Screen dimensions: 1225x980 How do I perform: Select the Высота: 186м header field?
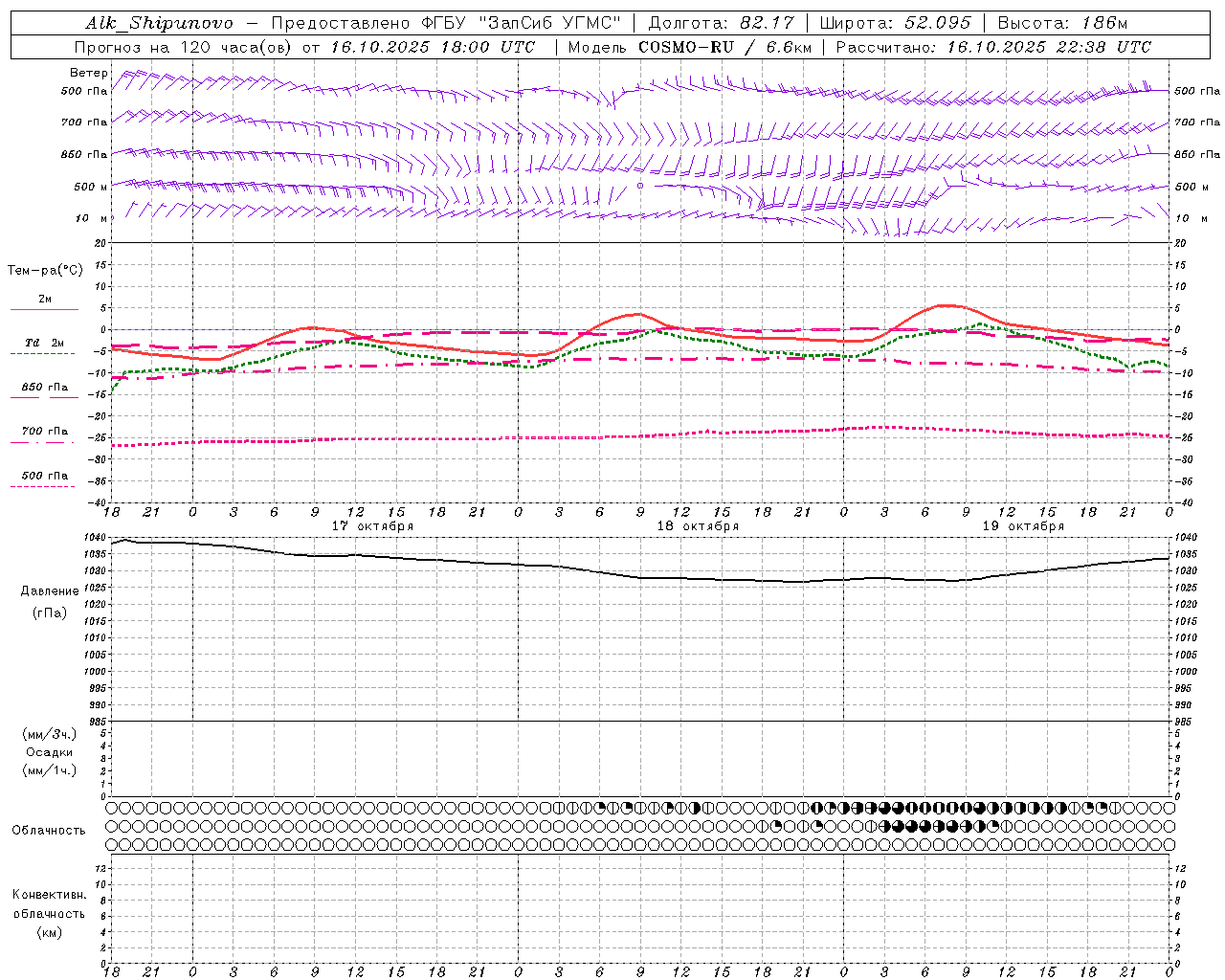tap(1063, 23)
